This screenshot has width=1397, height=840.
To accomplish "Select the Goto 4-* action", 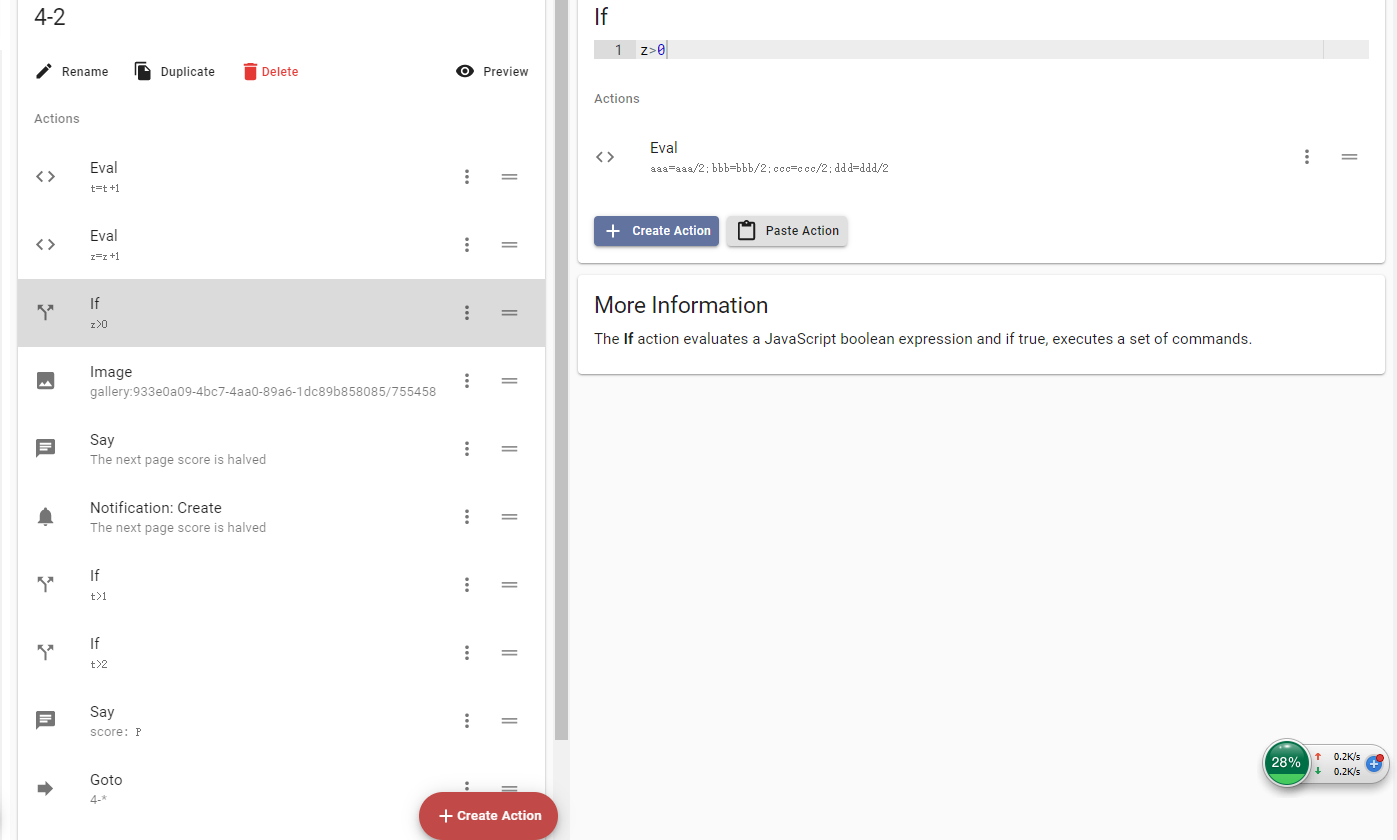I will 281,789.
